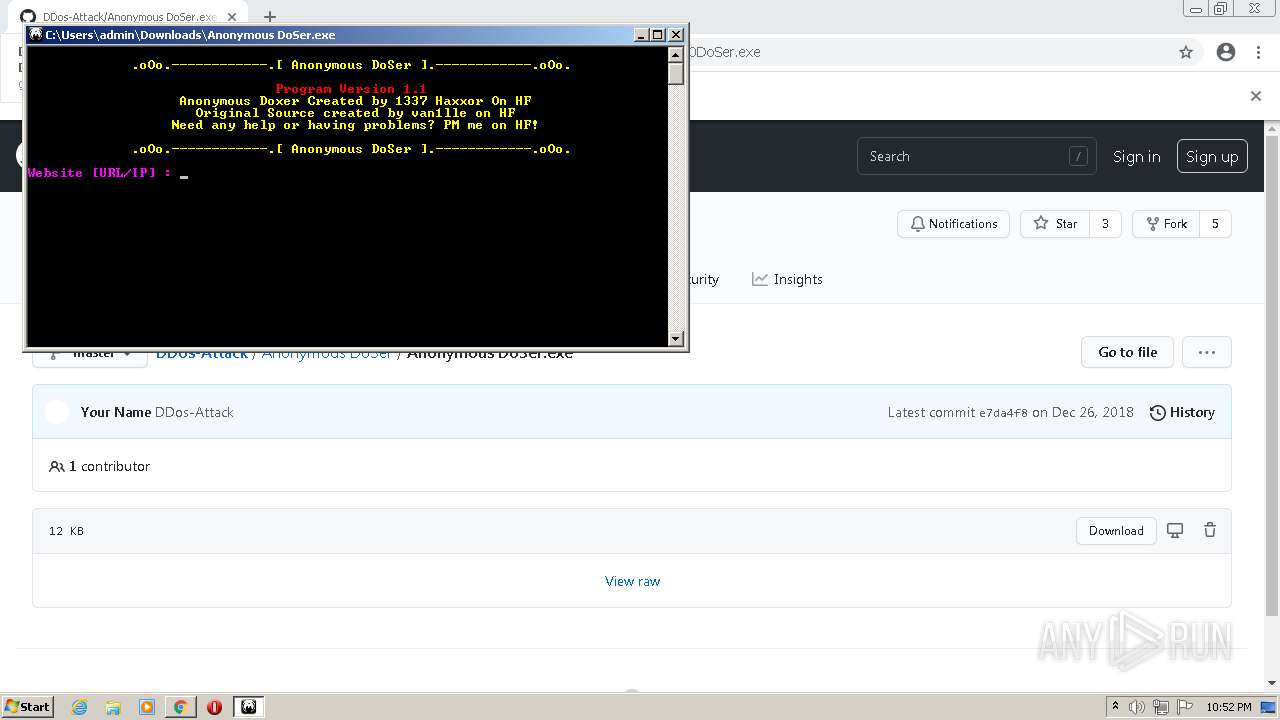The height and width of the screenshot is (720, 1280).
Task: Click the Sign up button
Action: tap(1212, 156)
